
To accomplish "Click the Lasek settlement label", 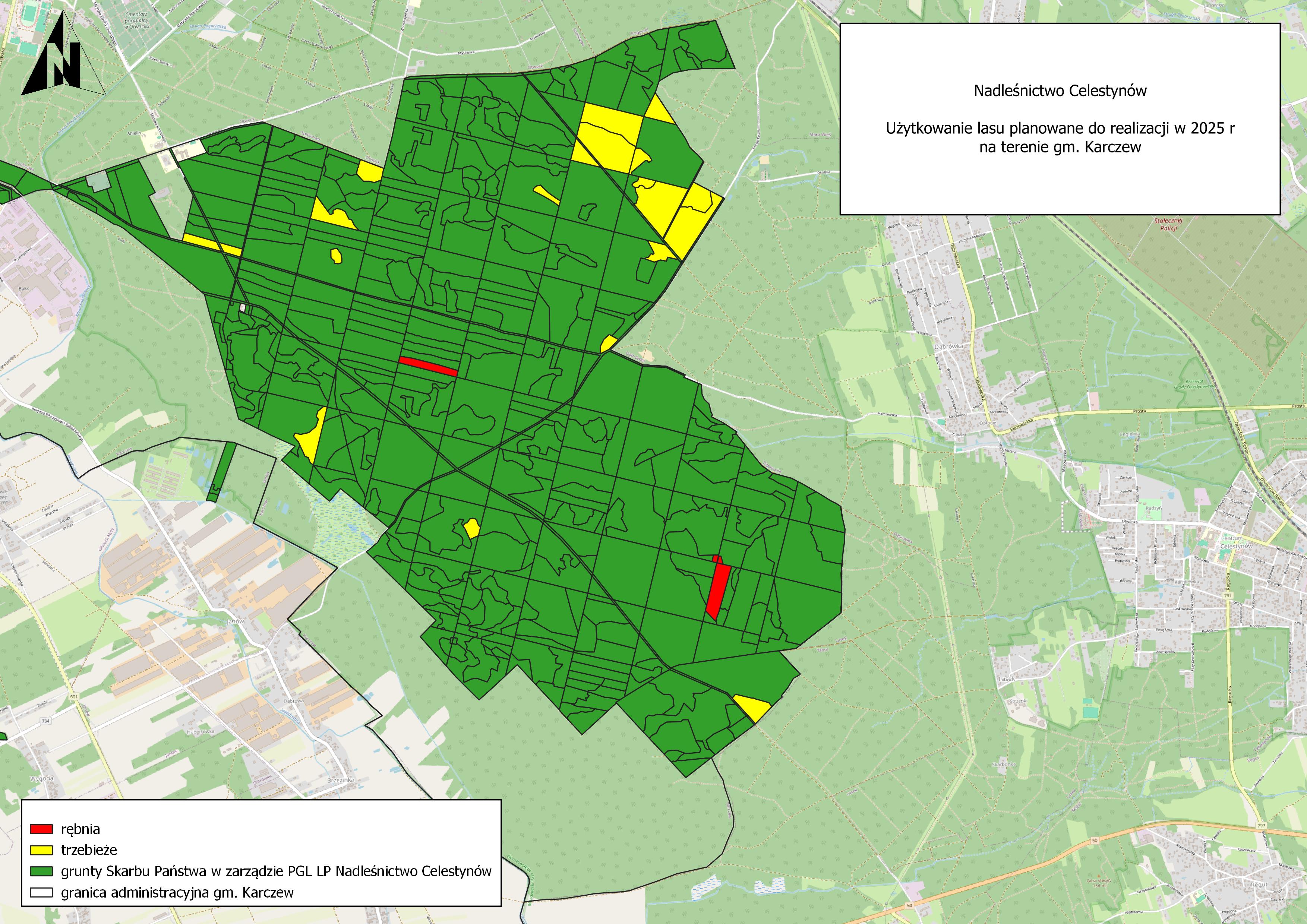I will click(1007, 679).
